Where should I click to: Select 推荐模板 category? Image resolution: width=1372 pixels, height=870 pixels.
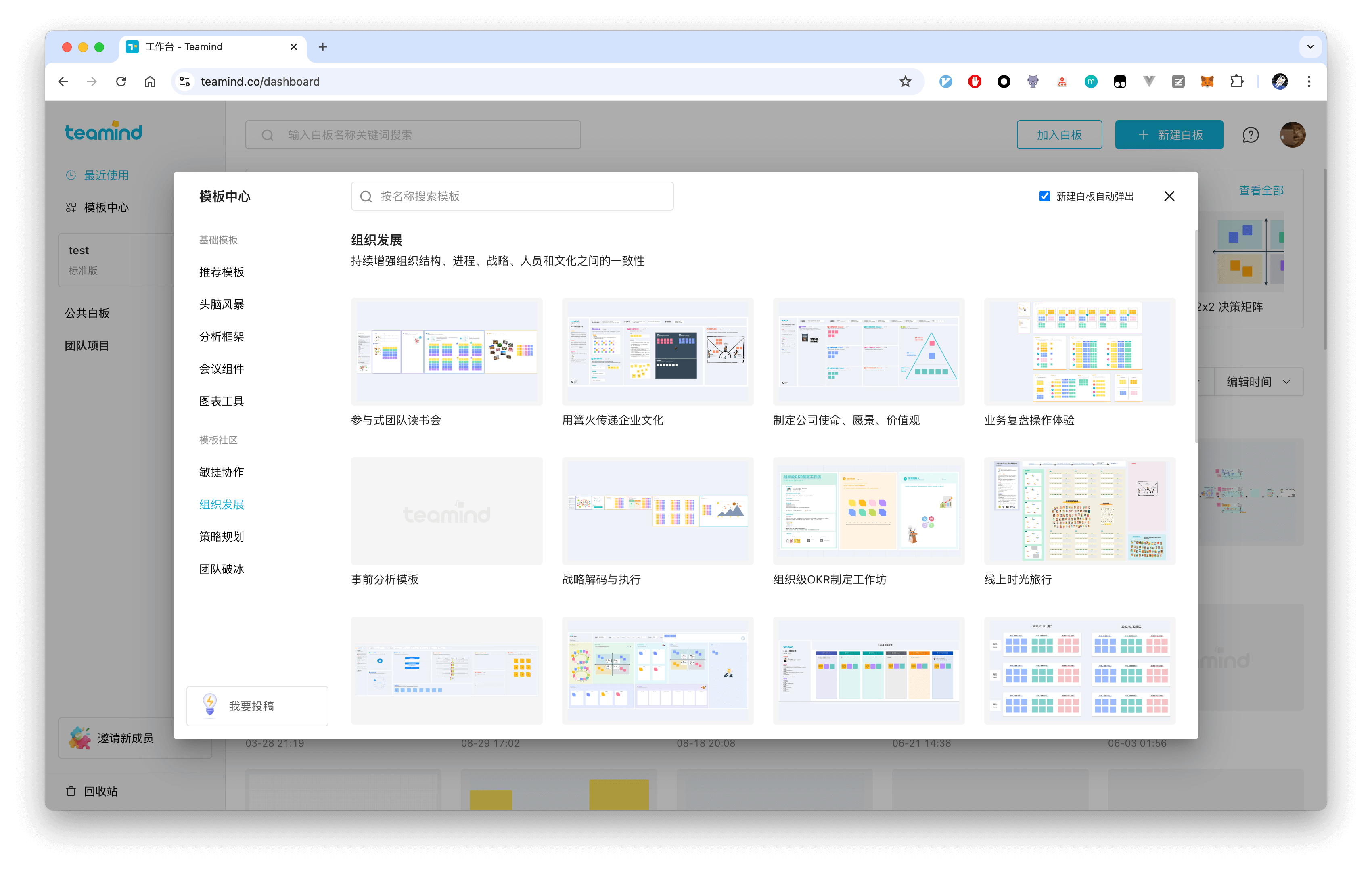point(222,272)
